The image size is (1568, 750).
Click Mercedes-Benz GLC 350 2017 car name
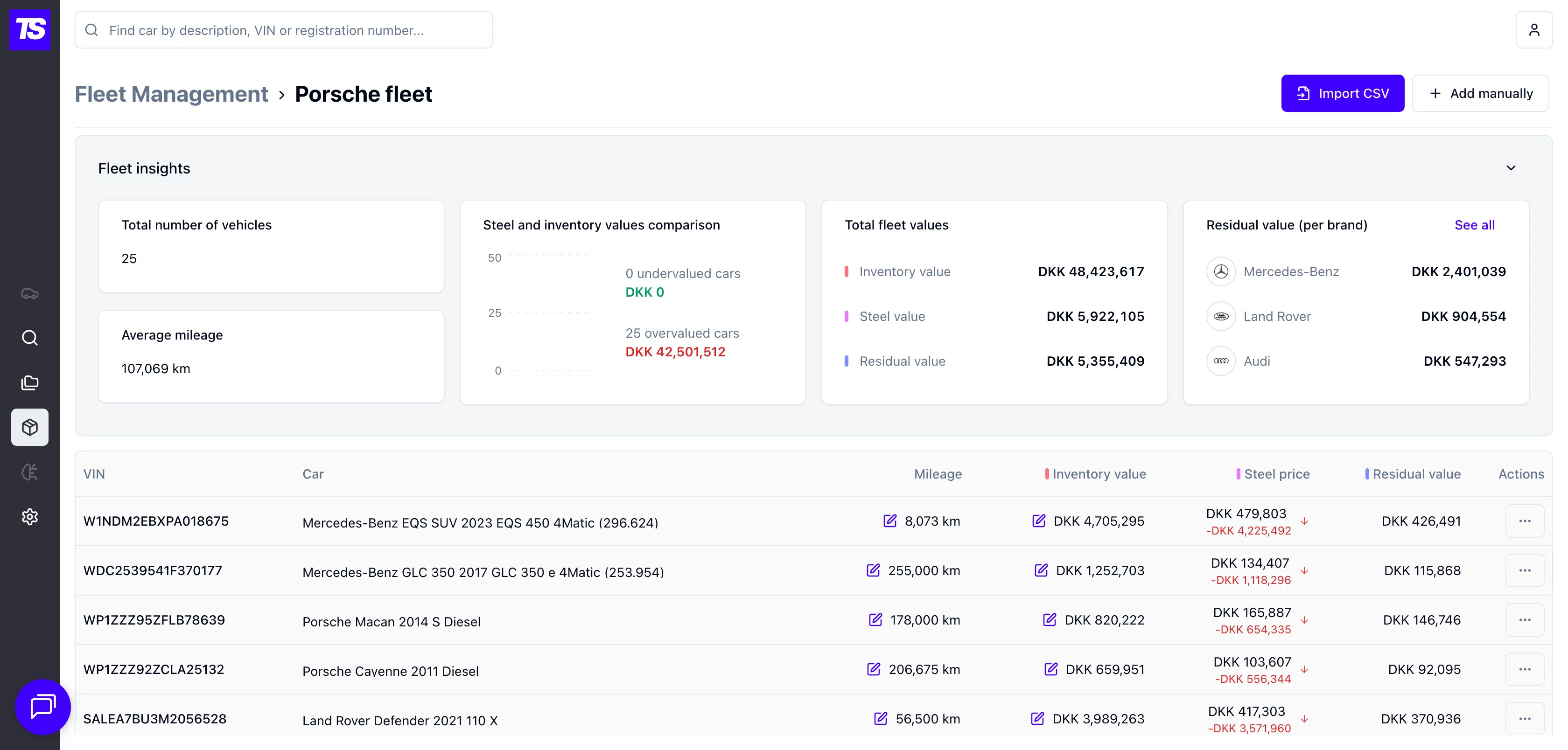[x=483, y=572]
